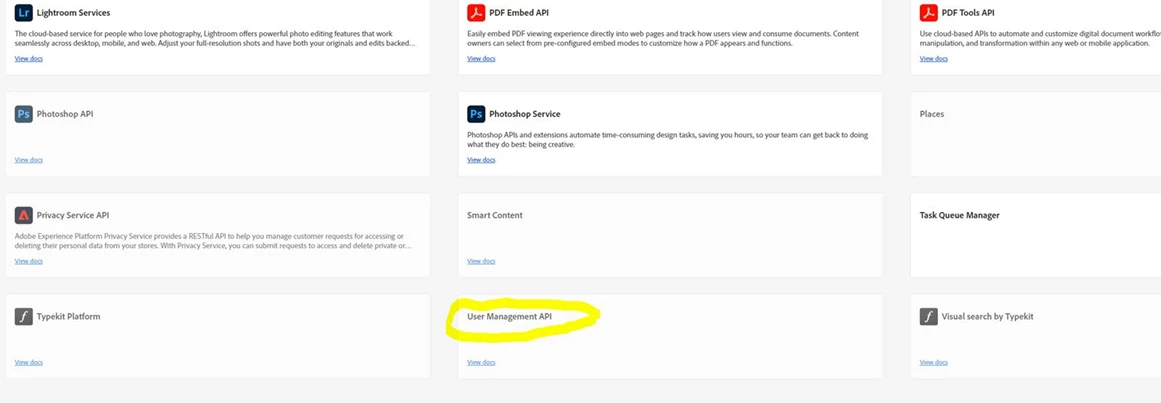This screenshot has height=403, width=1161.
Task: Click the Privacy Service API description text
Action: [214, 241]
